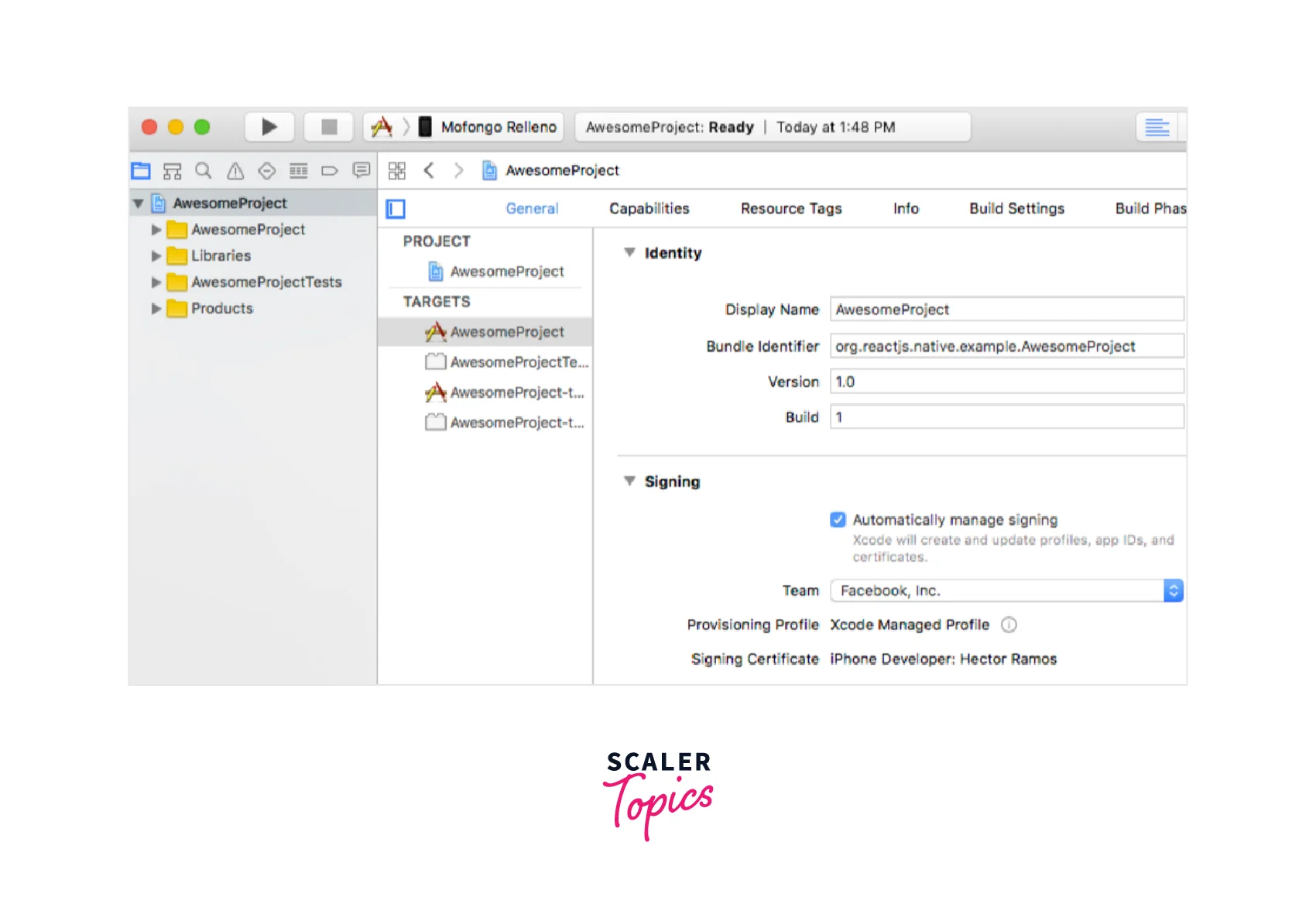The width and height of the screenshot is (1316, 921).
Task: Open the Report navigator speech bubble icon
Action: [362, 170]
